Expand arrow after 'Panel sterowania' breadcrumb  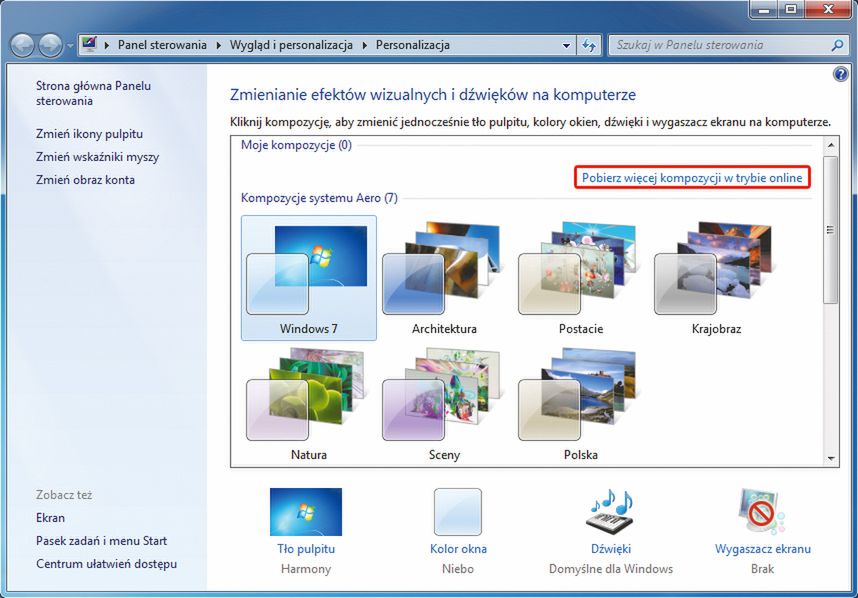coord(218,45)
